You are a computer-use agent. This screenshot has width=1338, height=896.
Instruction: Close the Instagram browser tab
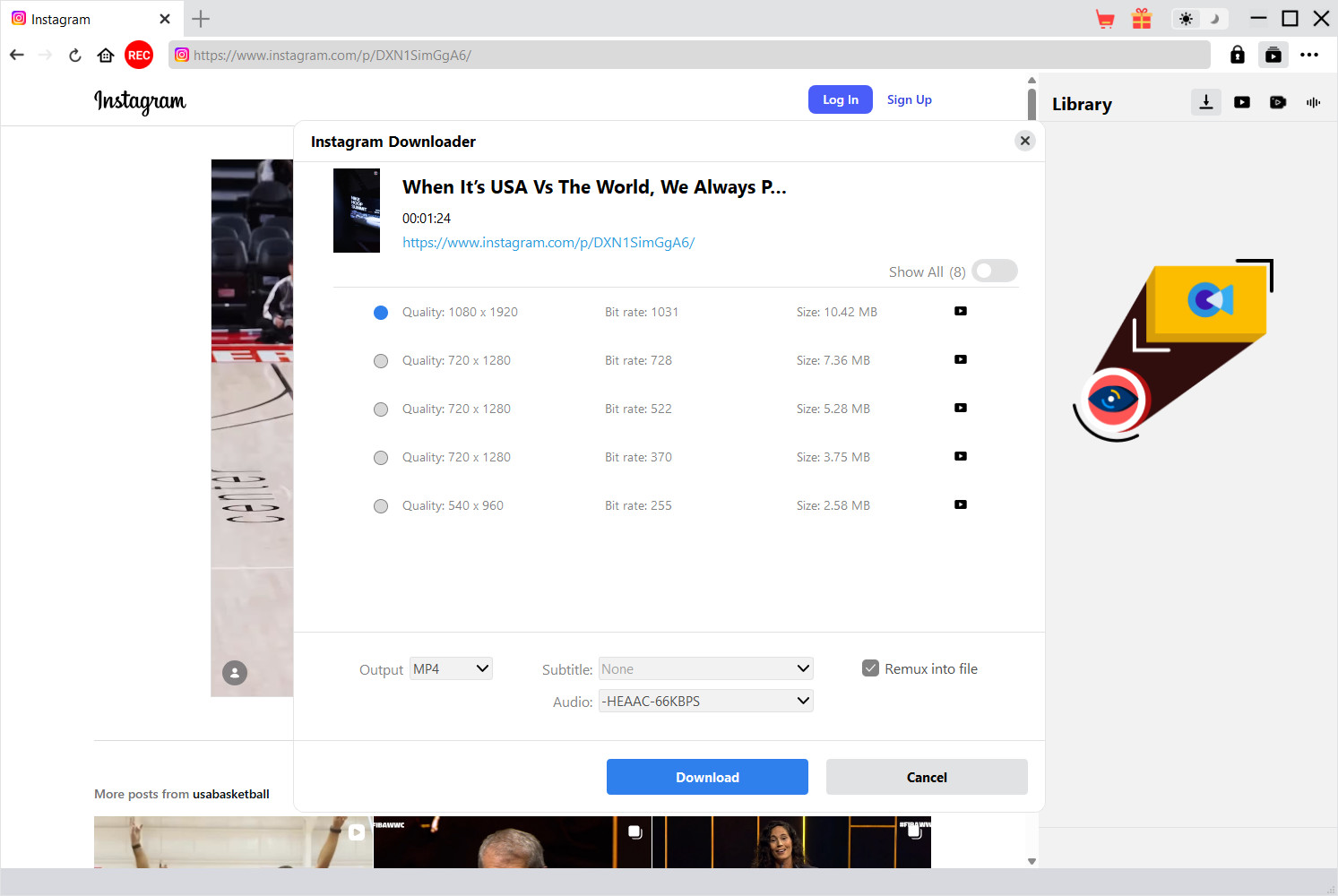(x=165, y=19)
